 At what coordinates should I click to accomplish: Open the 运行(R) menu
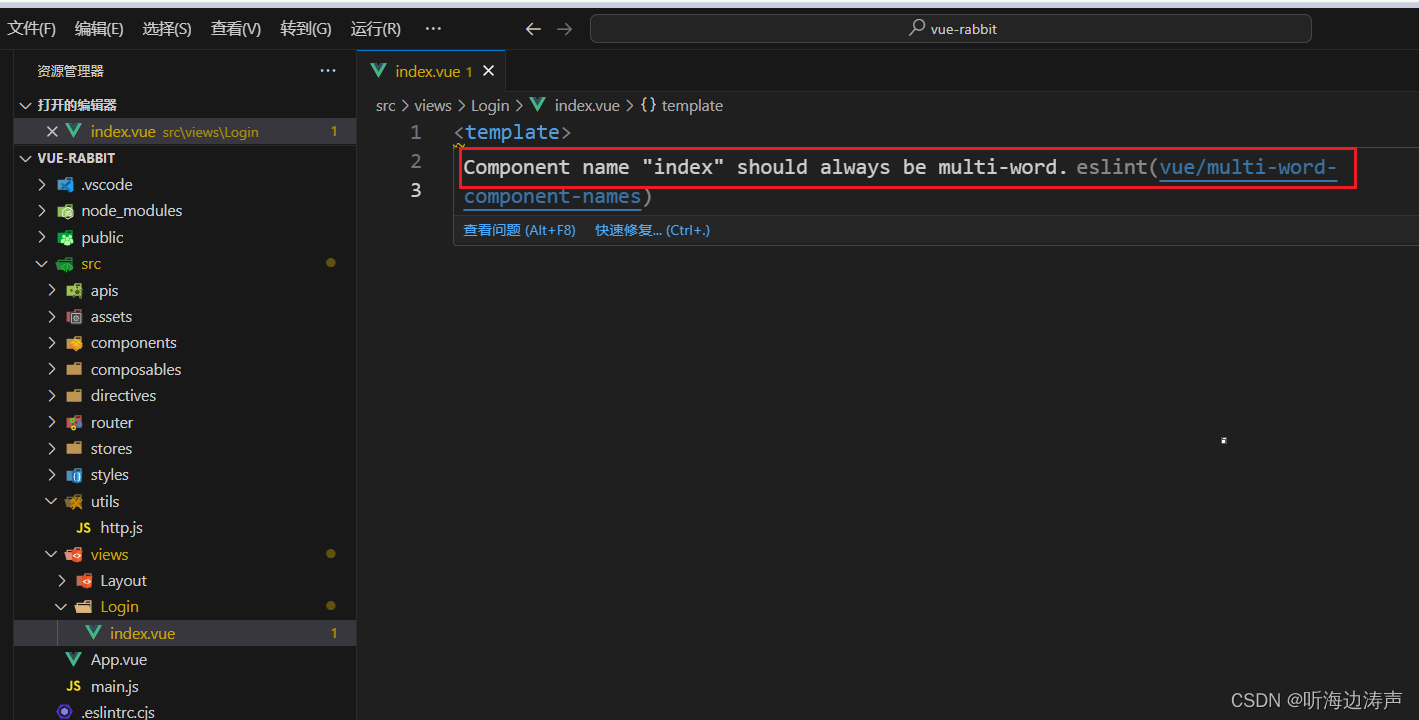(x=376, y=29)
